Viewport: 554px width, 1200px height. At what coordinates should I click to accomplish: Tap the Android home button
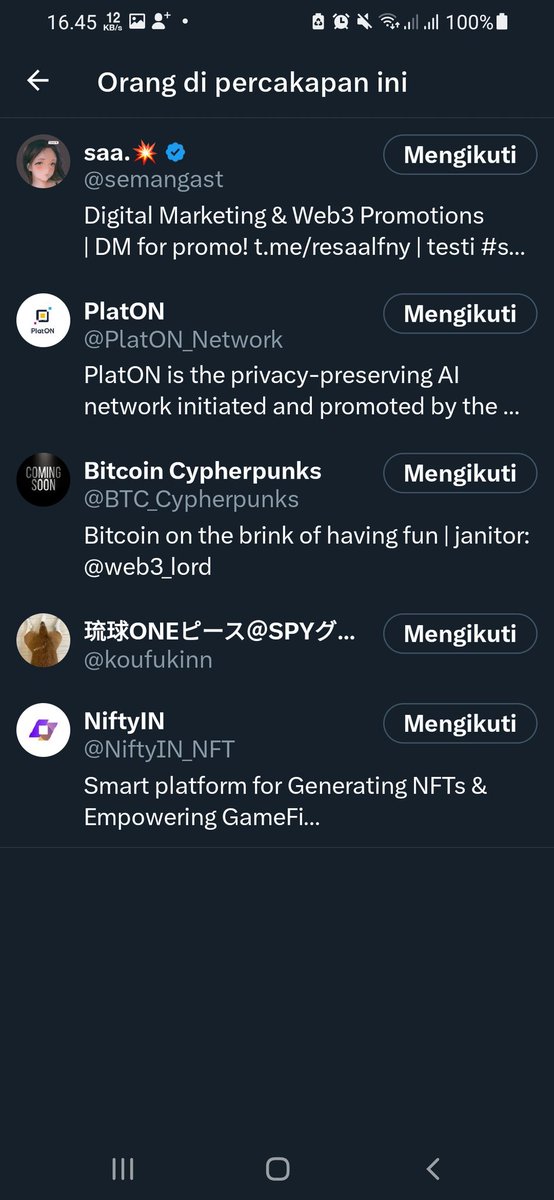[277, 1168]
